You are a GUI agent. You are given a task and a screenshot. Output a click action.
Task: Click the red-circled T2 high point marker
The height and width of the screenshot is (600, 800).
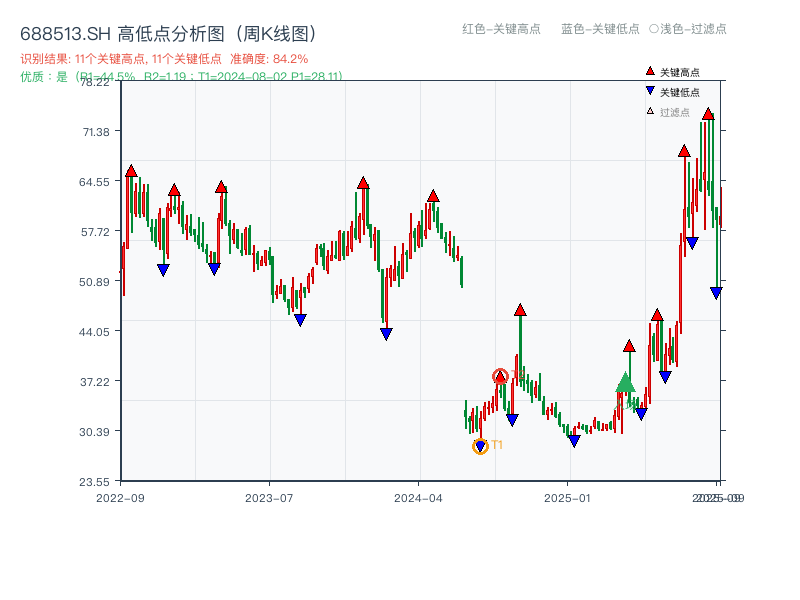pyautogui.click(x=500, y=376)
